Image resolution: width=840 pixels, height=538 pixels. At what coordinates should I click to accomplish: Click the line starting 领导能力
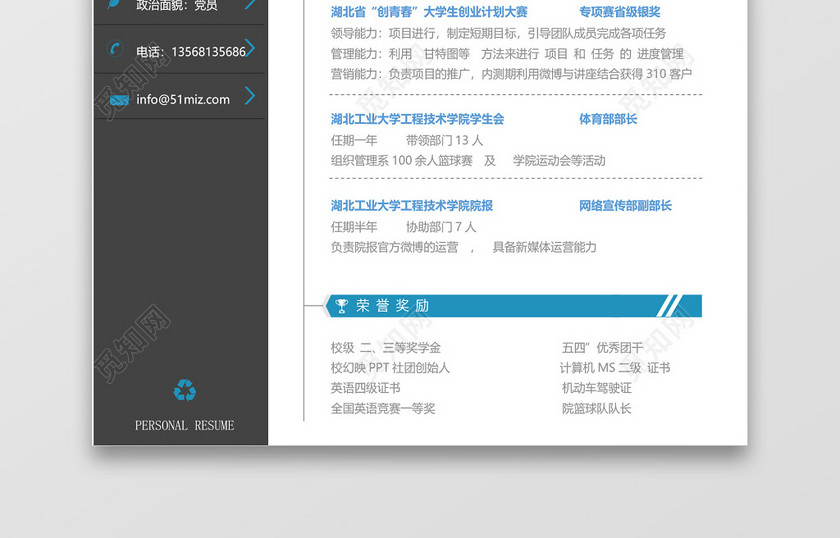[x=498, y=33]
